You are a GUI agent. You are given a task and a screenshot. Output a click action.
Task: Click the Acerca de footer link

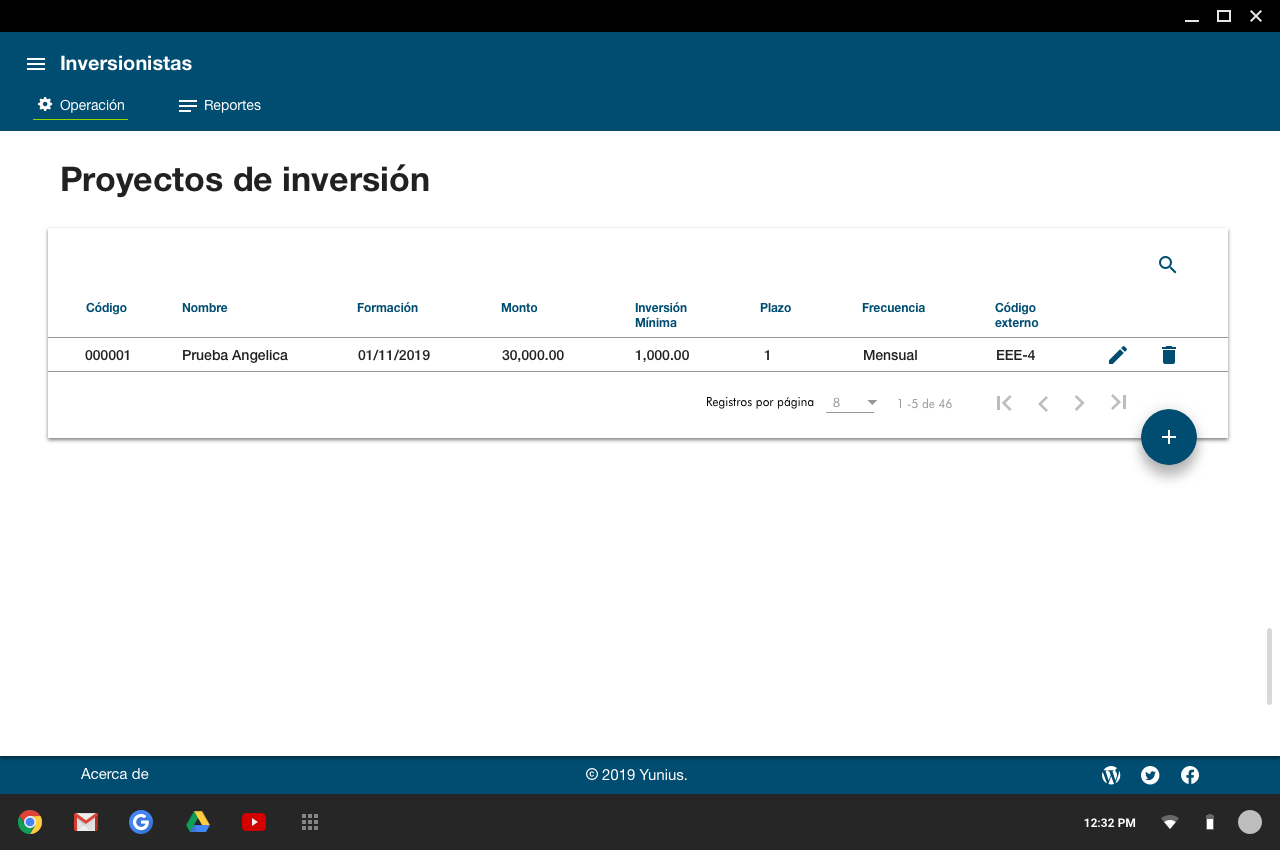pos(114,774)
